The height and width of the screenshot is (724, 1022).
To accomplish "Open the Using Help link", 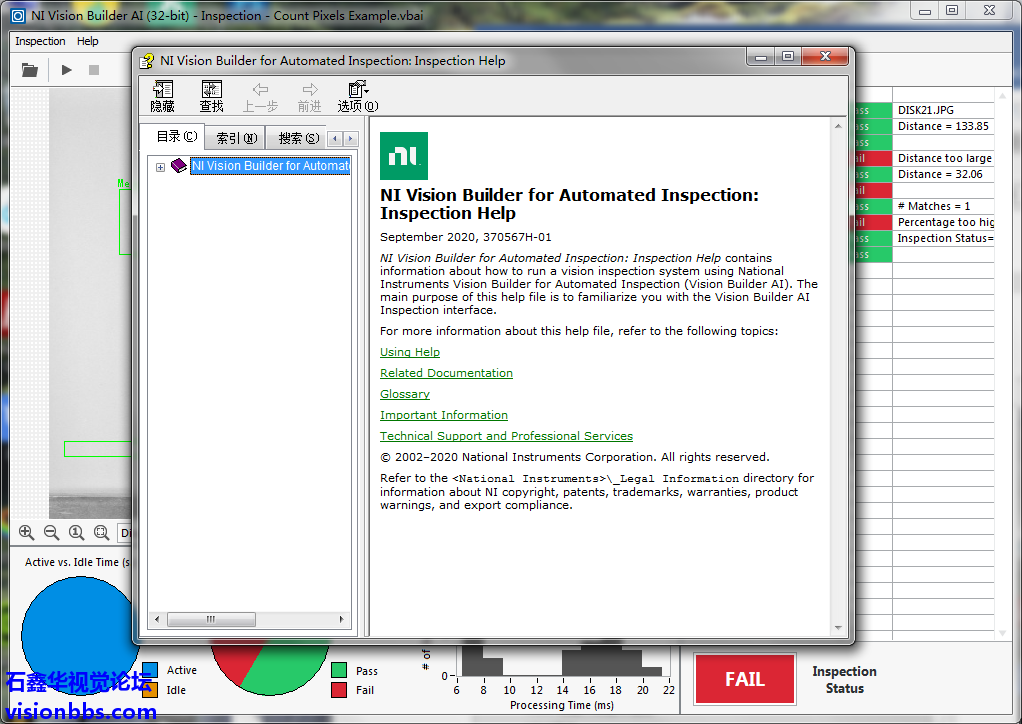I will (x=410, y=352).
